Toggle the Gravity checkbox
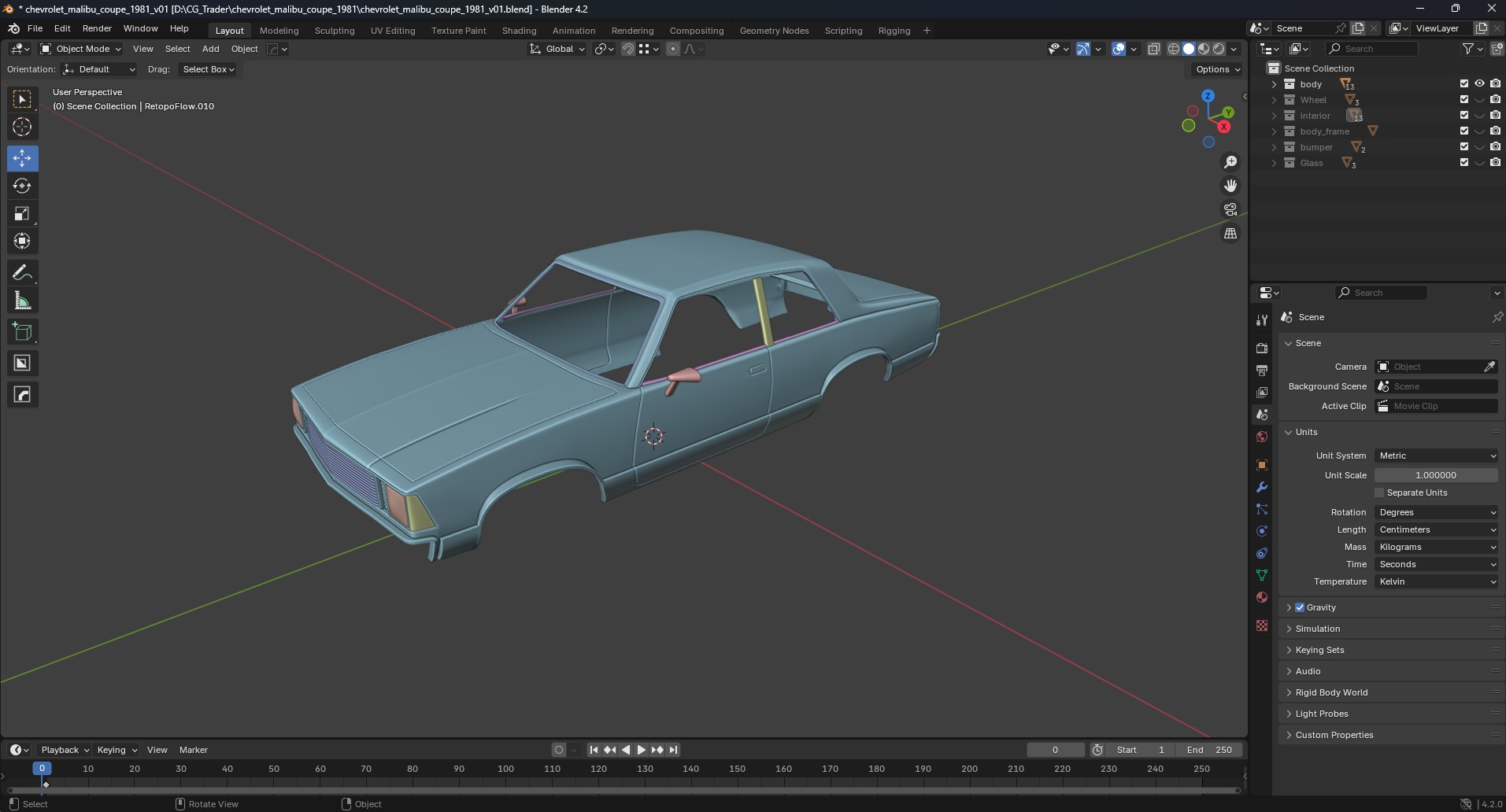1506x812 pixels. coord(1300,607)
